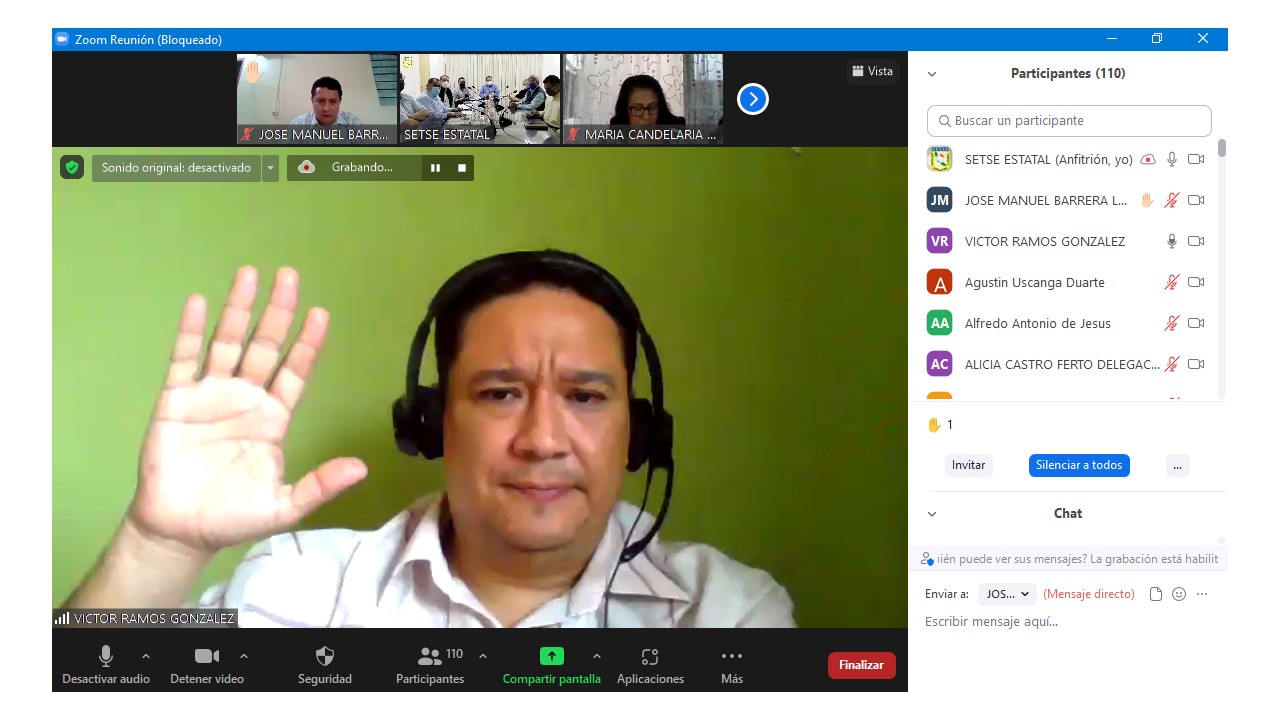The height and width of the screenshot is (720, 1280).
Task: Click the Invitar button
Action: pos(968,465)
